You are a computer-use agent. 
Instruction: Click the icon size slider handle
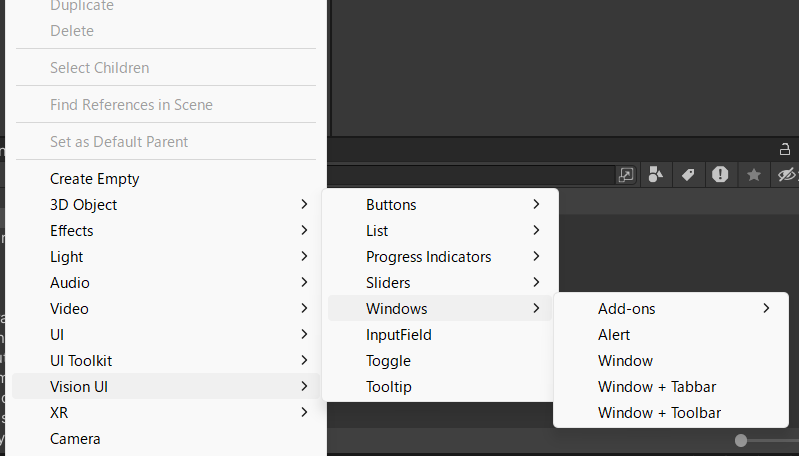tap(741, 440)
